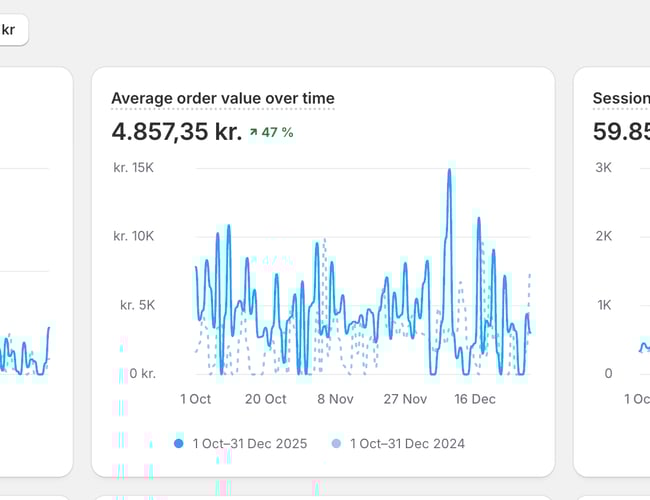650x500 pixels.
Task: Open the Sessions card title
Action: [x=620, y=98]
